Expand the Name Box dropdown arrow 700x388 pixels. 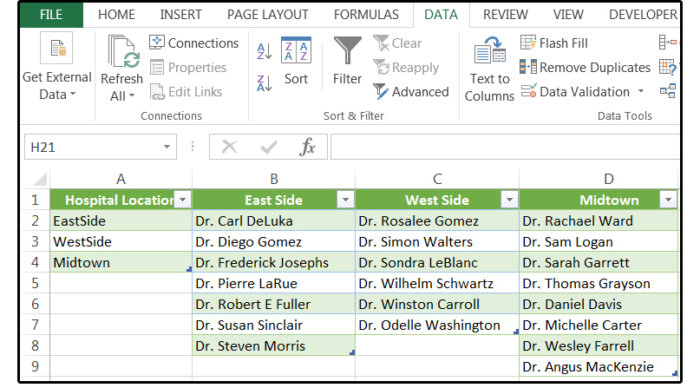click(167, 147)
